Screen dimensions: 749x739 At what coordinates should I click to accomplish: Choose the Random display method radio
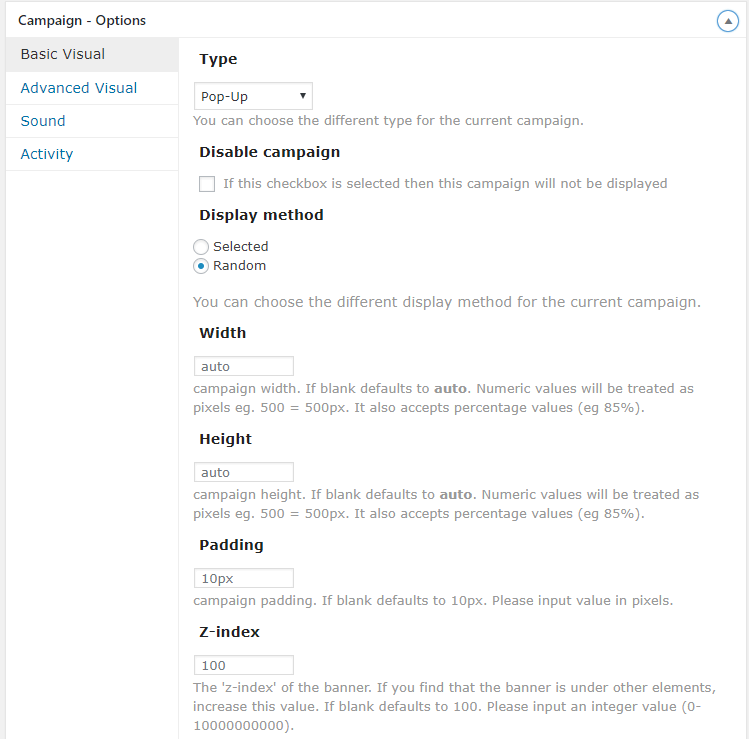pyautogui.click(x=201, y=266)
